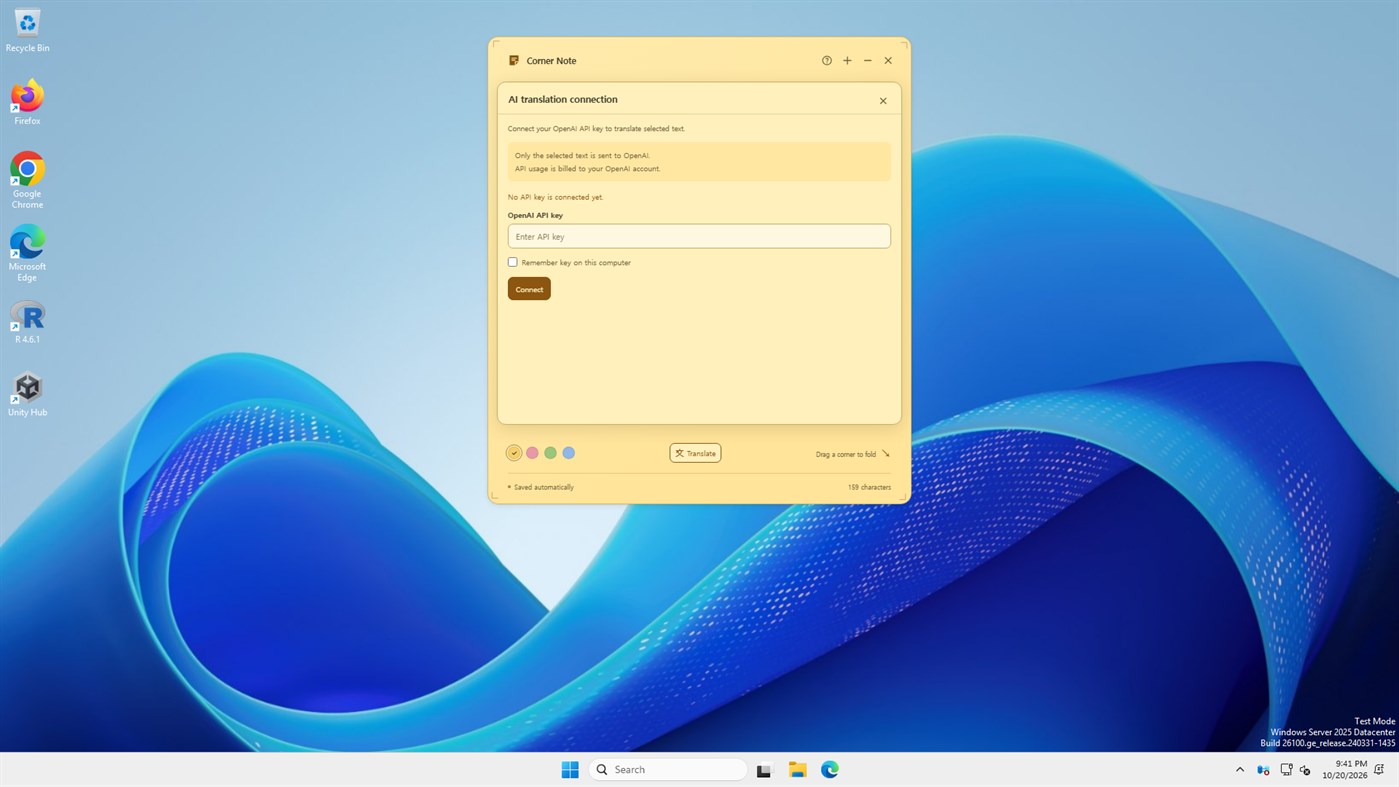Add a new note with plus icon
The image size is (1399, 787).
tap(847, 61)
